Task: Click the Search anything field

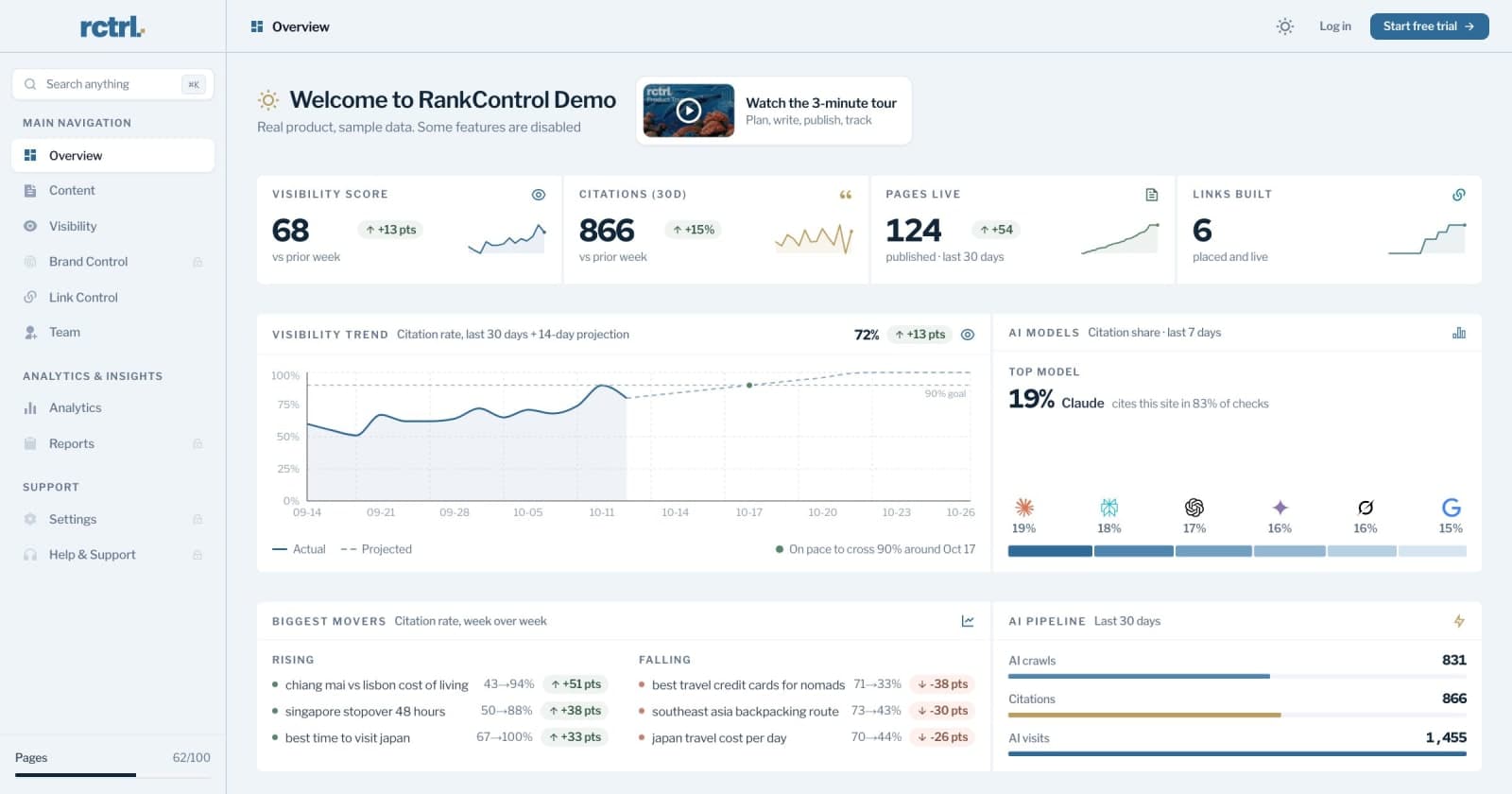Action: [112, 84]
